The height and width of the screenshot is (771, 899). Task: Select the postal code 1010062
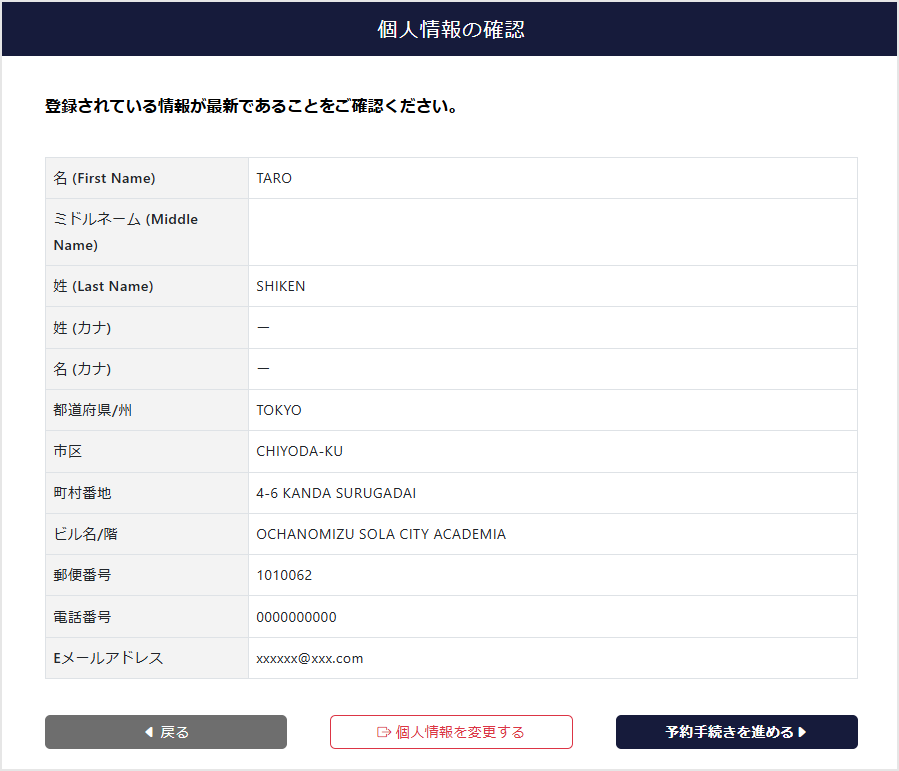click(x=284, y=575)
